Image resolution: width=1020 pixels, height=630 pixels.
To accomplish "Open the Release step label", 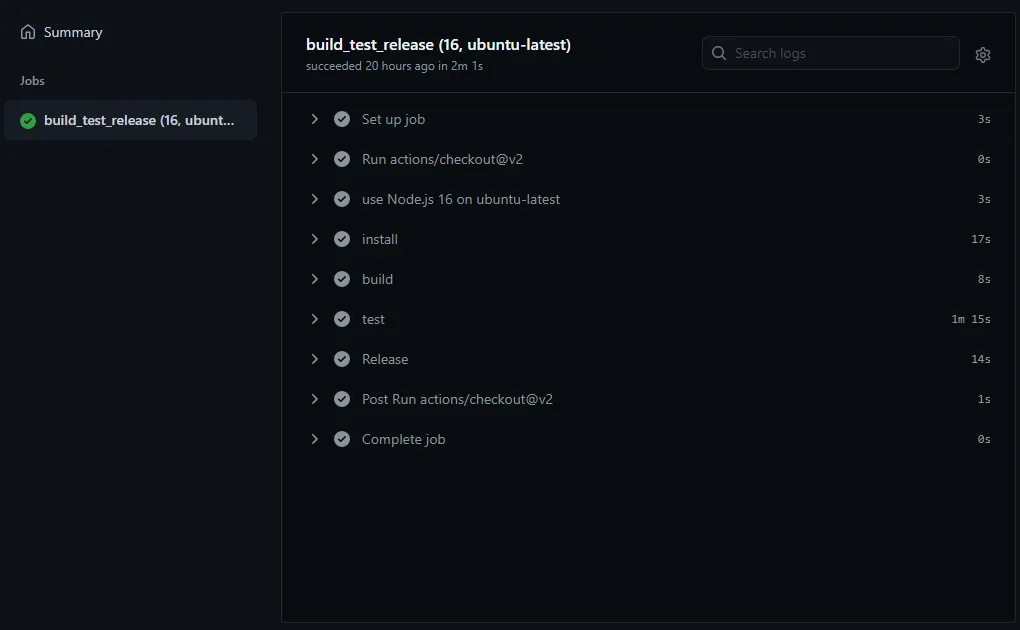I will pos(385,359).
